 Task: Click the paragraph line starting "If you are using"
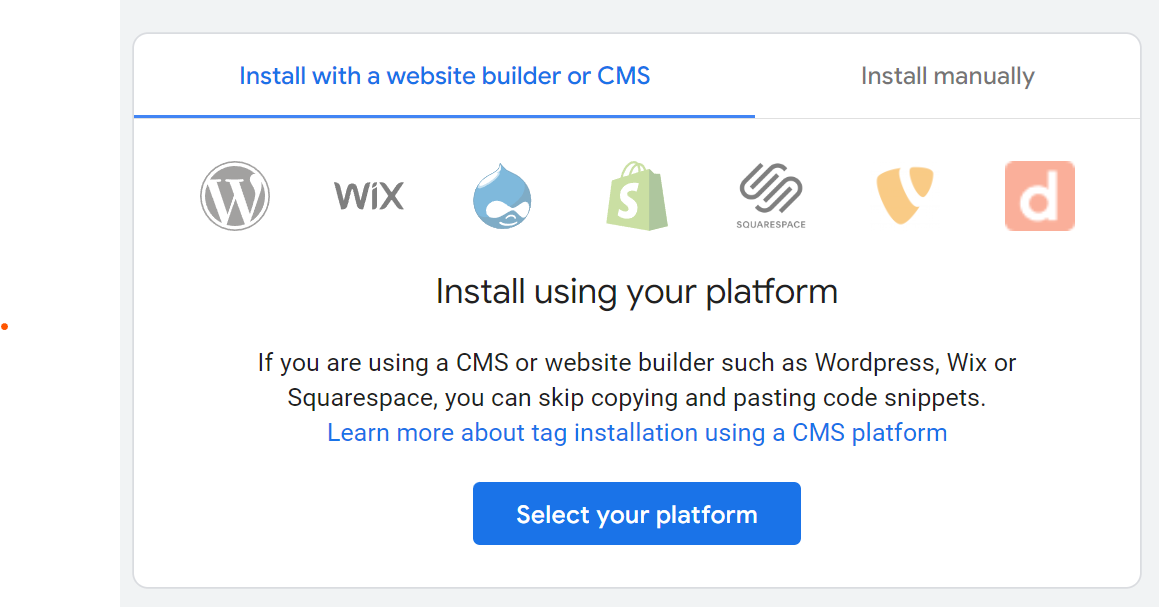(x=637, y=362)
